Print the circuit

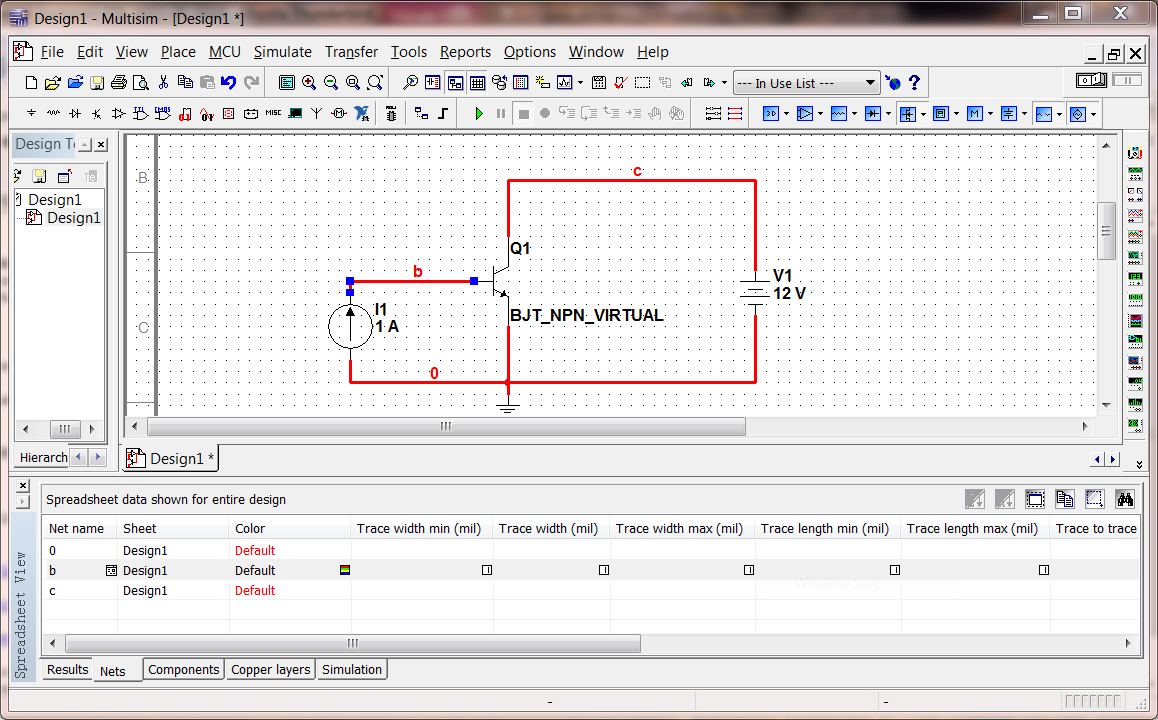[x=119, y=83]
